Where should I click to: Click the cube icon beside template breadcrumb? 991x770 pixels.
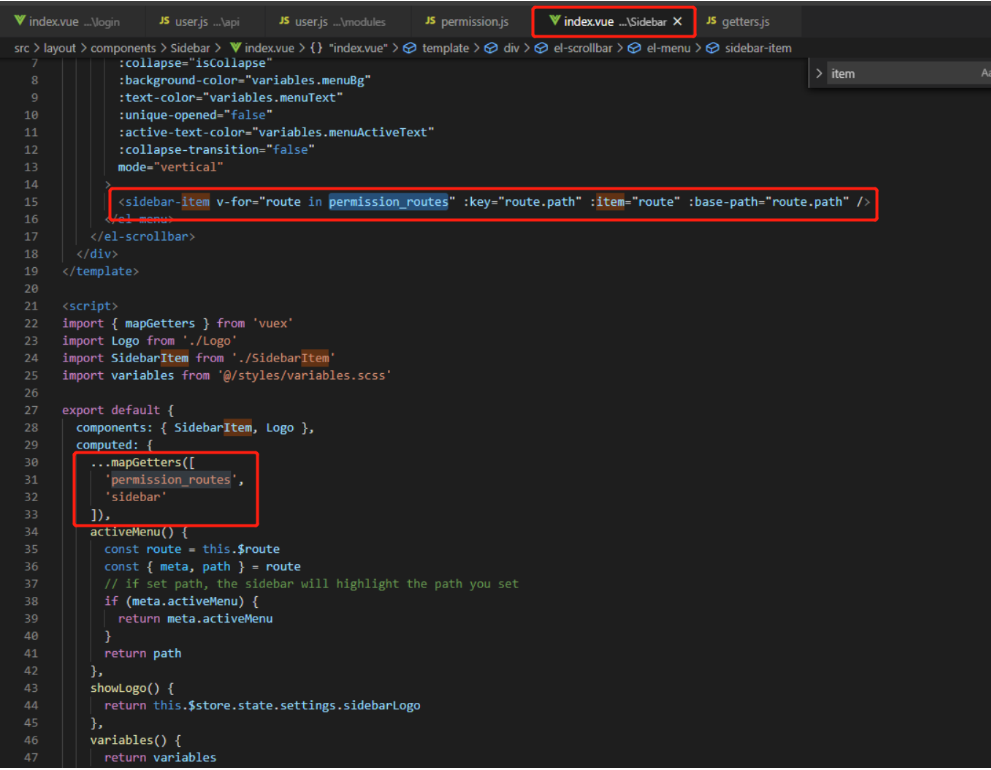[410, 48]
